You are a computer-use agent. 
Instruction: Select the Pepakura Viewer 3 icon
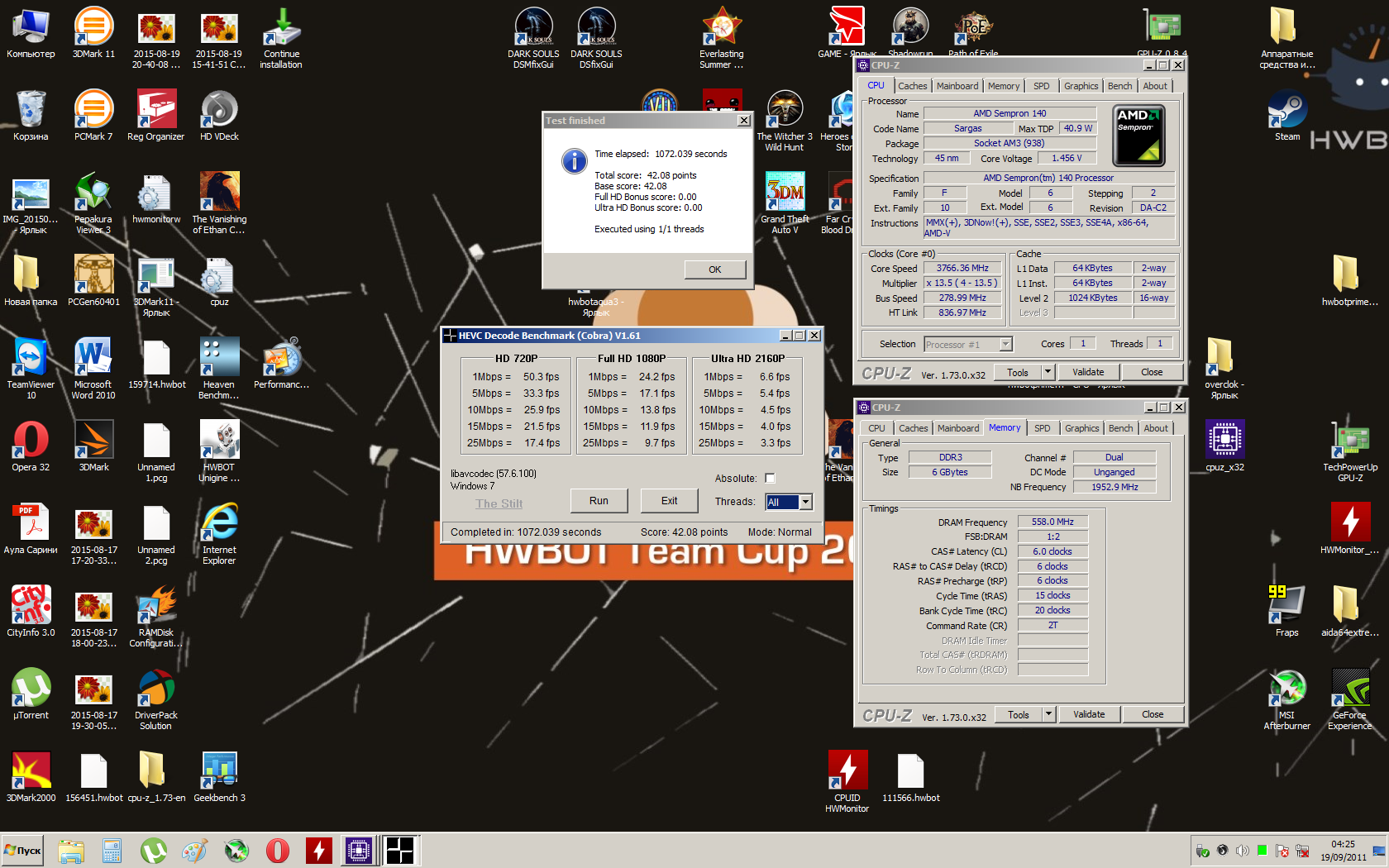click(93, 203)
